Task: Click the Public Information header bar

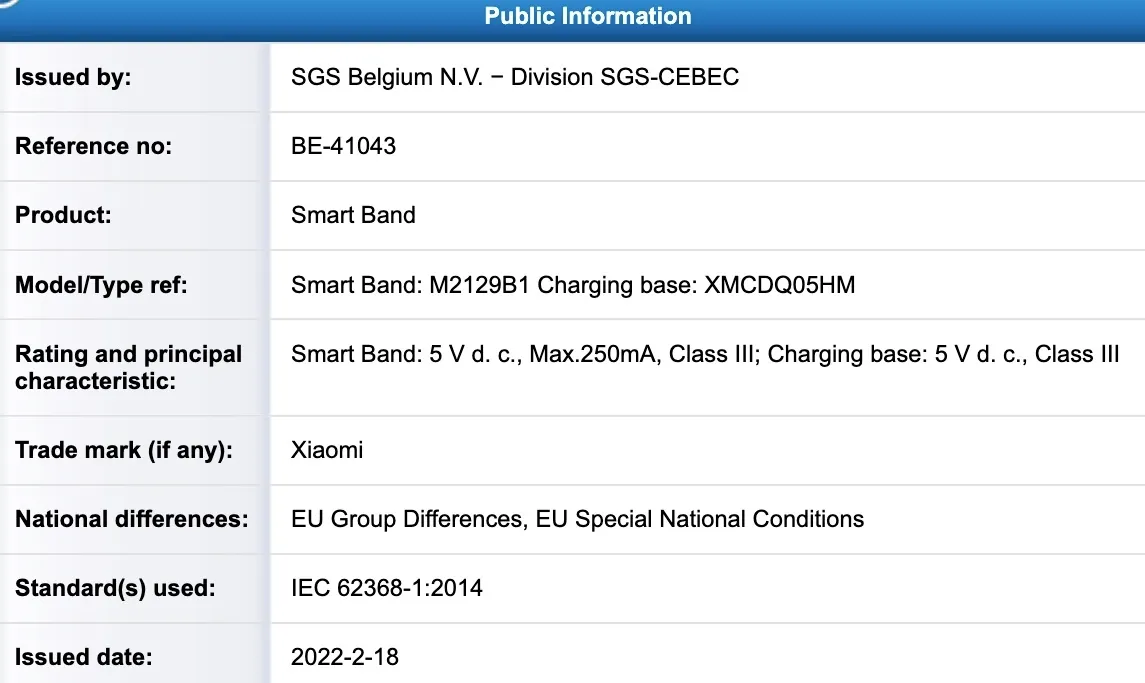Action: [x=587, y=17]
